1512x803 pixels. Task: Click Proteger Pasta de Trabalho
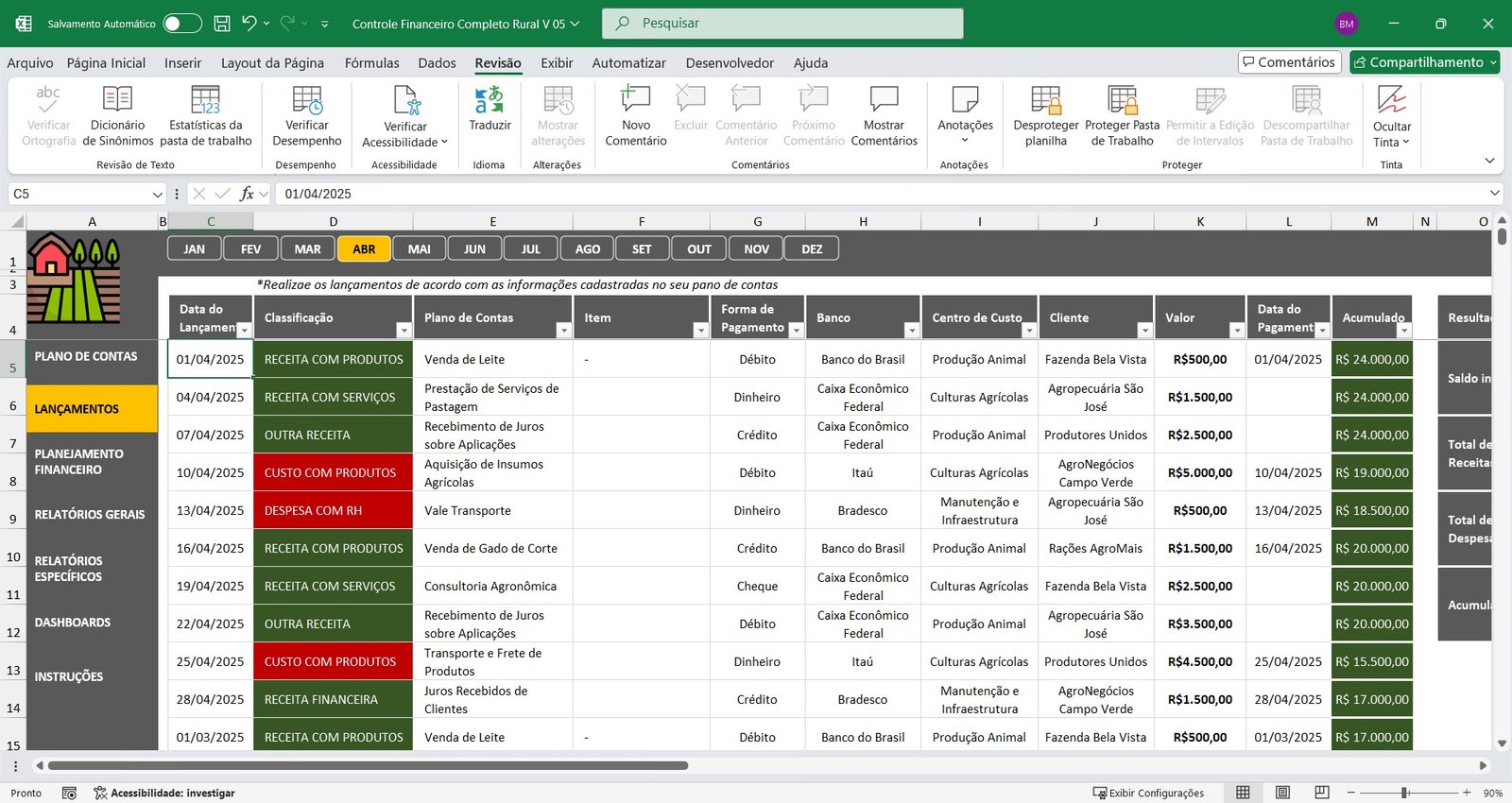[x=1122, y=100]
